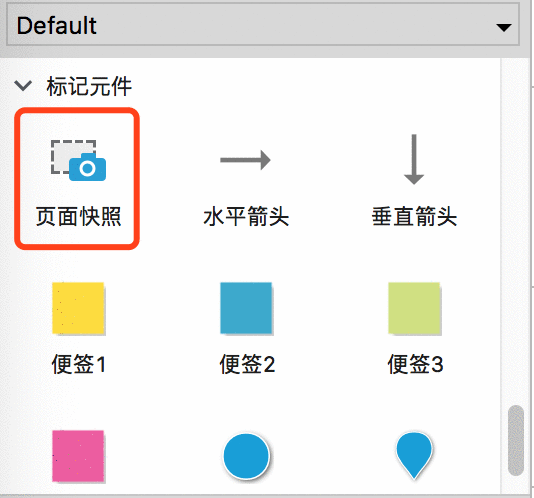Click the dropdown arrow beside Default
This screenshot has height=498, width=534.
(x=503, y=27)
